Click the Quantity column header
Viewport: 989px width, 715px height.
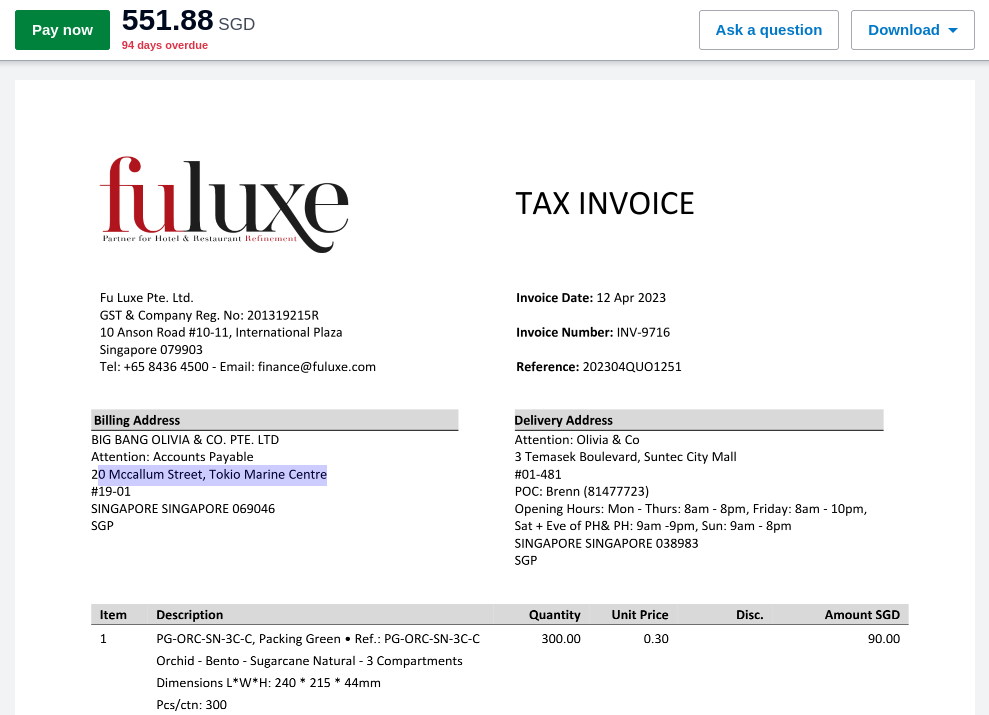[554, 615]
